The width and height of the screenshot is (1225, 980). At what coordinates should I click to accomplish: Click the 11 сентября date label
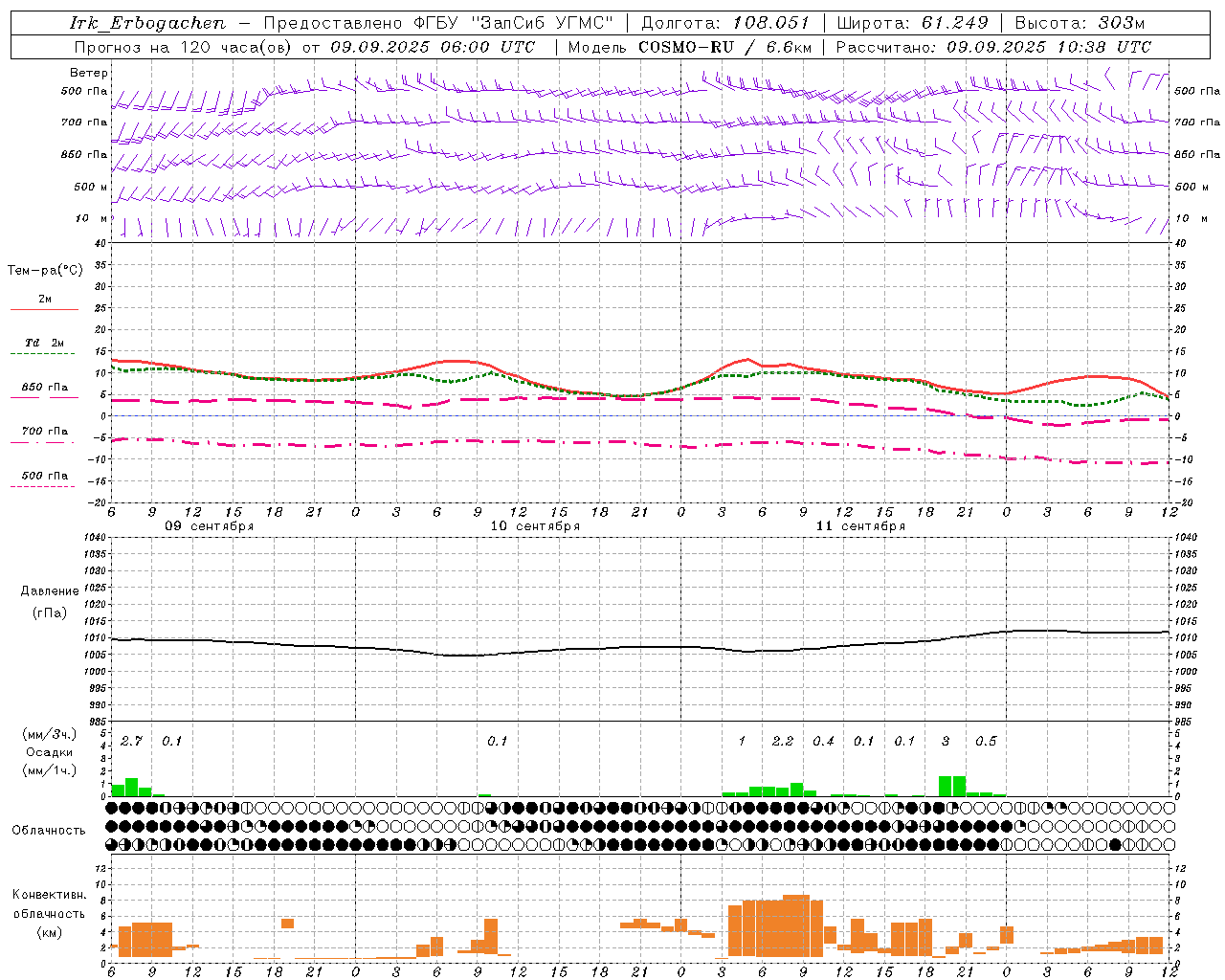coord(860,526)
